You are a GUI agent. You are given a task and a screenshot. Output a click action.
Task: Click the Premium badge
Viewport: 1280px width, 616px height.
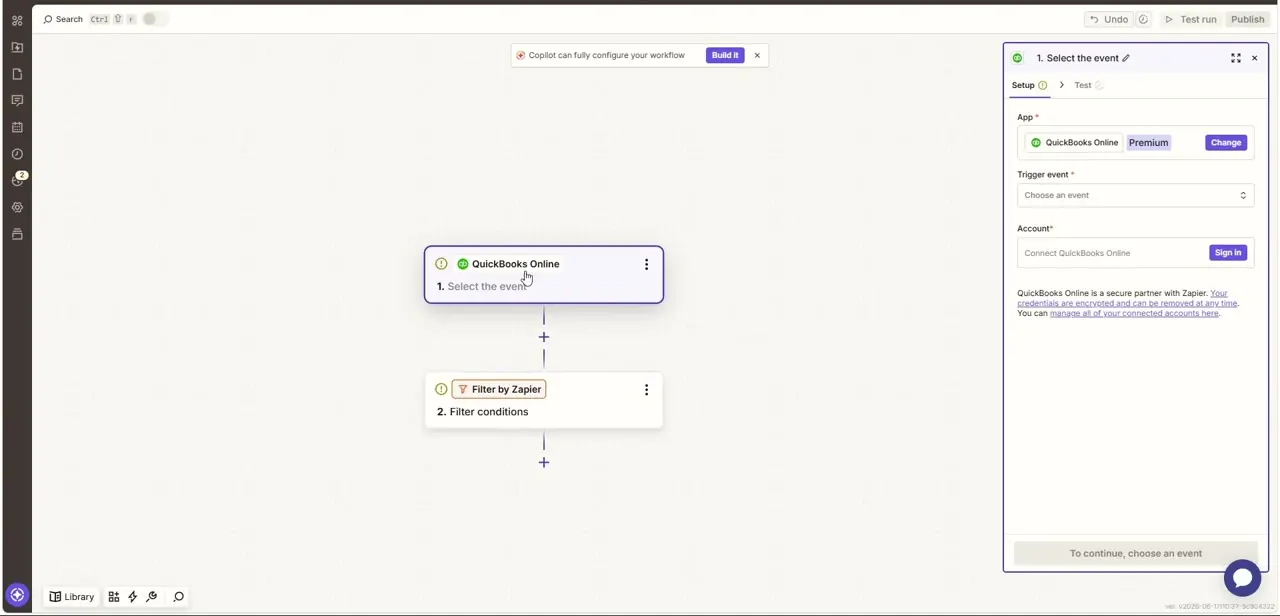pyautogui.click(x=1148, y=143)
